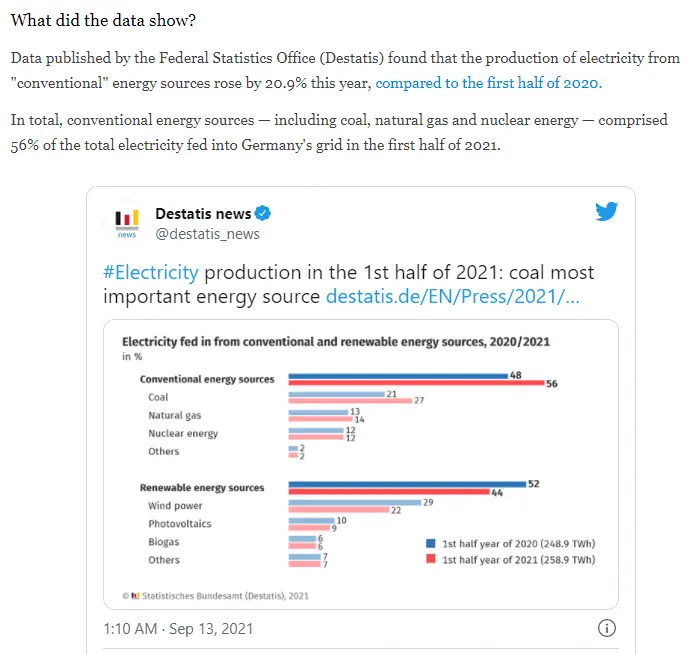689x654 pixels.
Task: Click the tweet timestamp 1:10 AM Sep 13, 2021
Action: [x=178, y=629]
